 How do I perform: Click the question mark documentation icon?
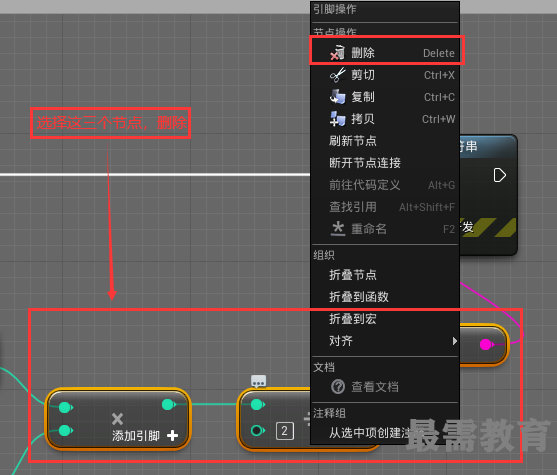click(x=338, y=387)
